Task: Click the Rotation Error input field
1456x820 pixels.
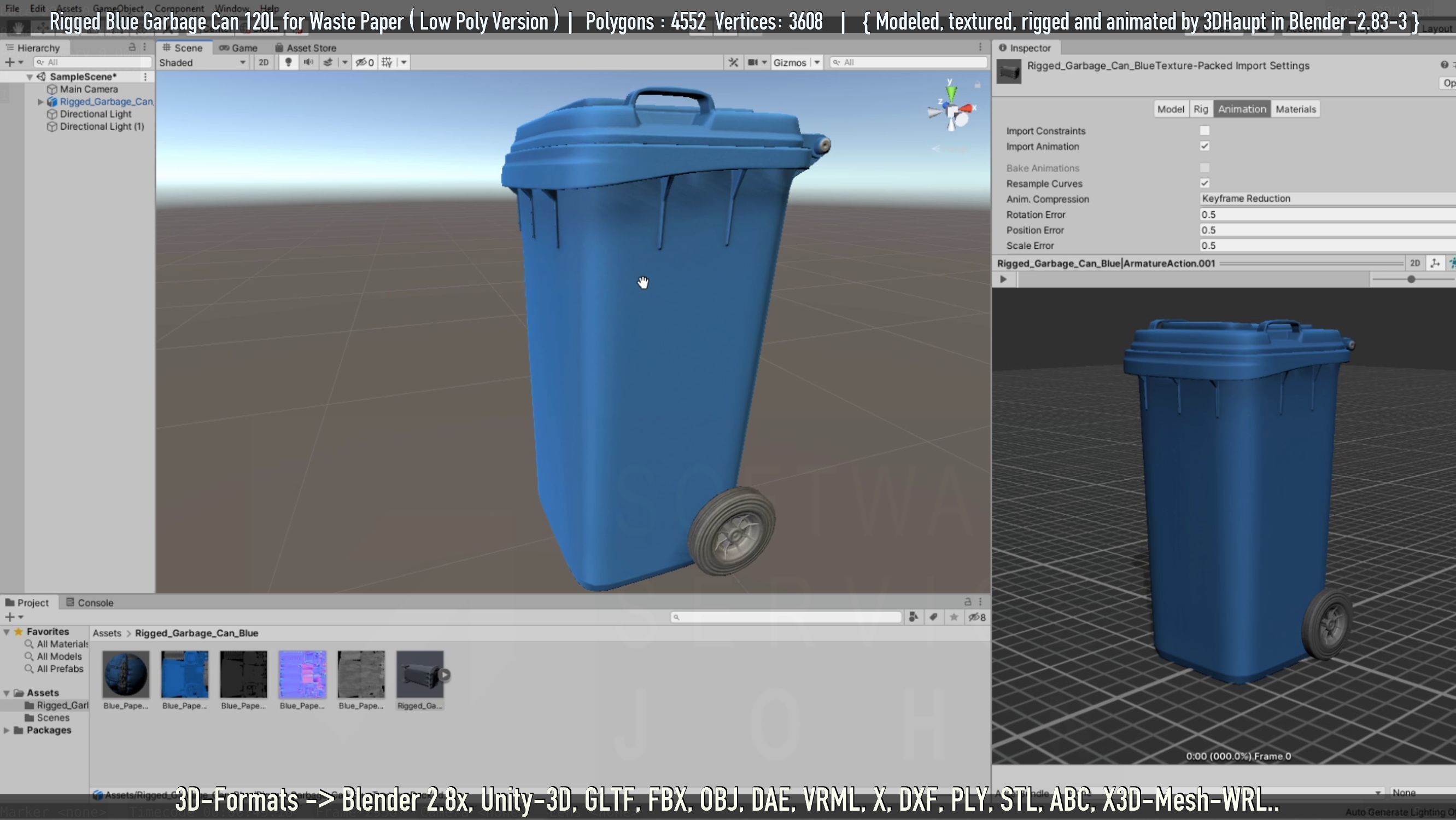Action: 1328,214
